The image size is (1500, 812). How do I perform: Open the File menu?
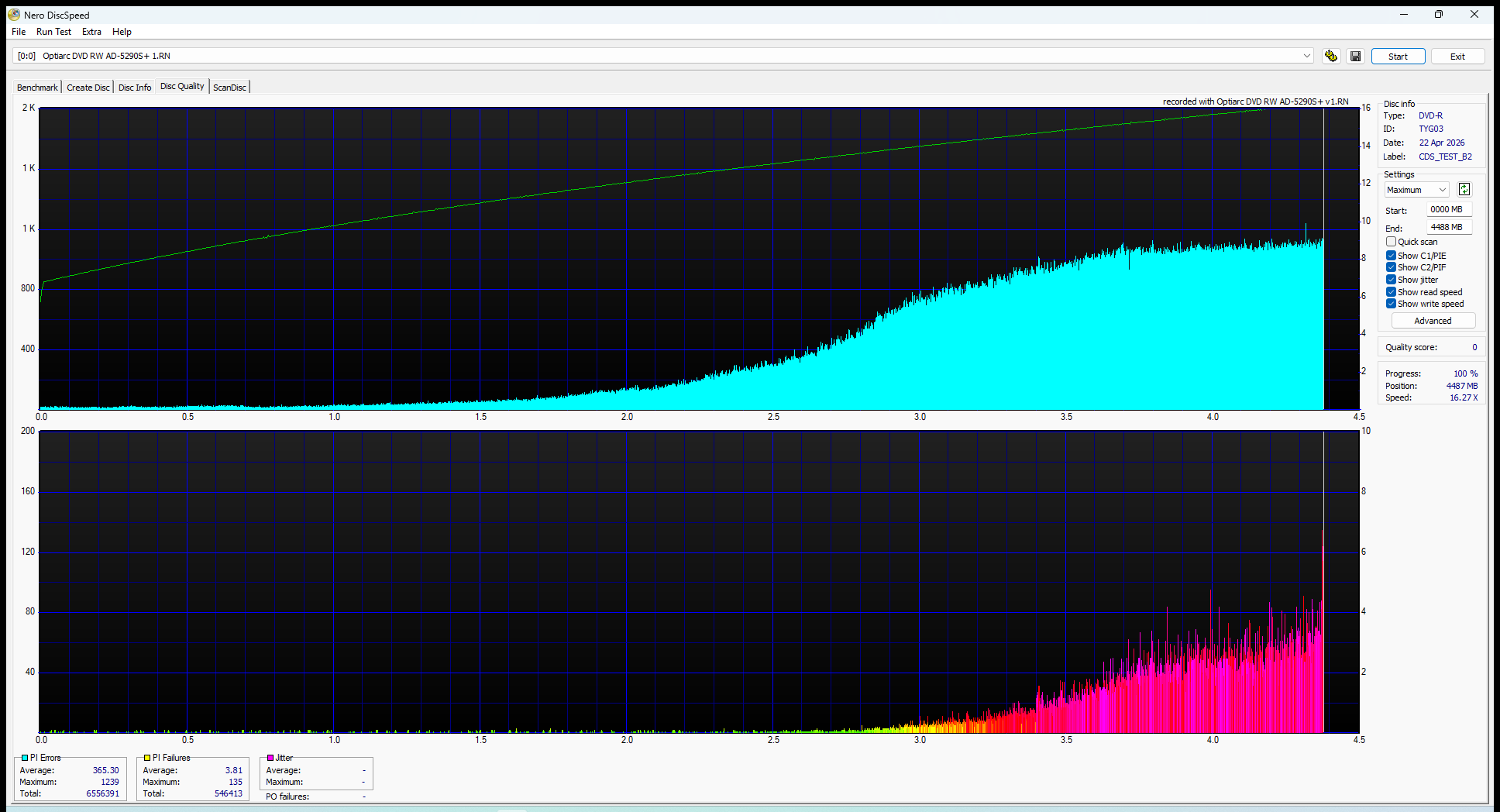[x=19, y=32]
